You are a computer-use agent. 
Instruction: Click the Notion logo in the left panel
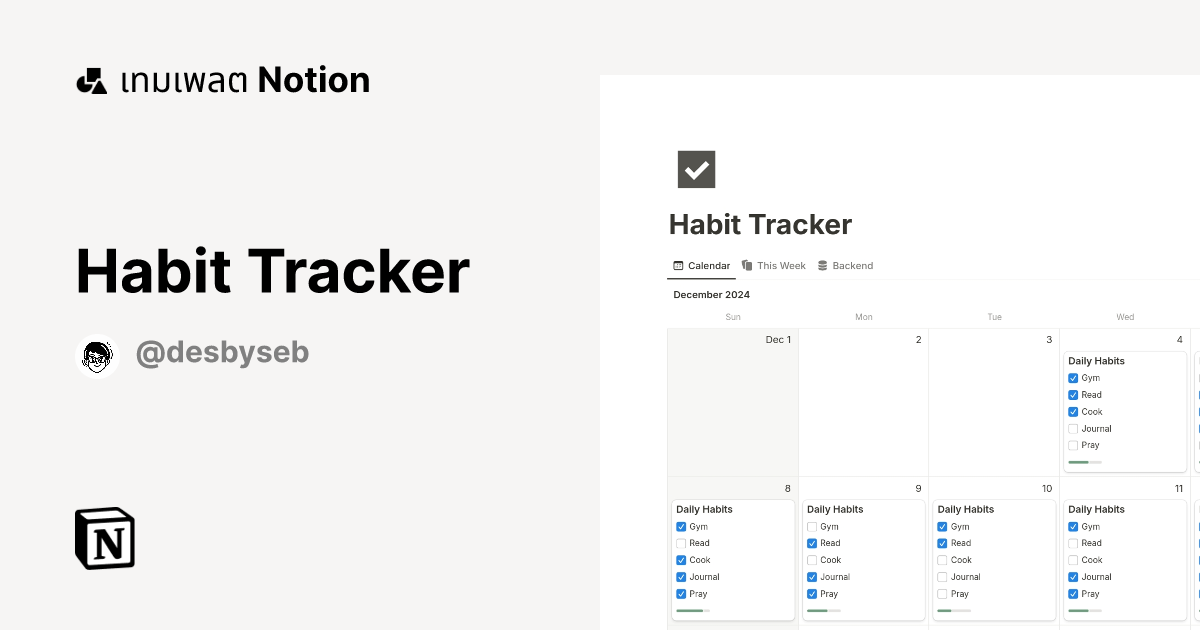103,538
